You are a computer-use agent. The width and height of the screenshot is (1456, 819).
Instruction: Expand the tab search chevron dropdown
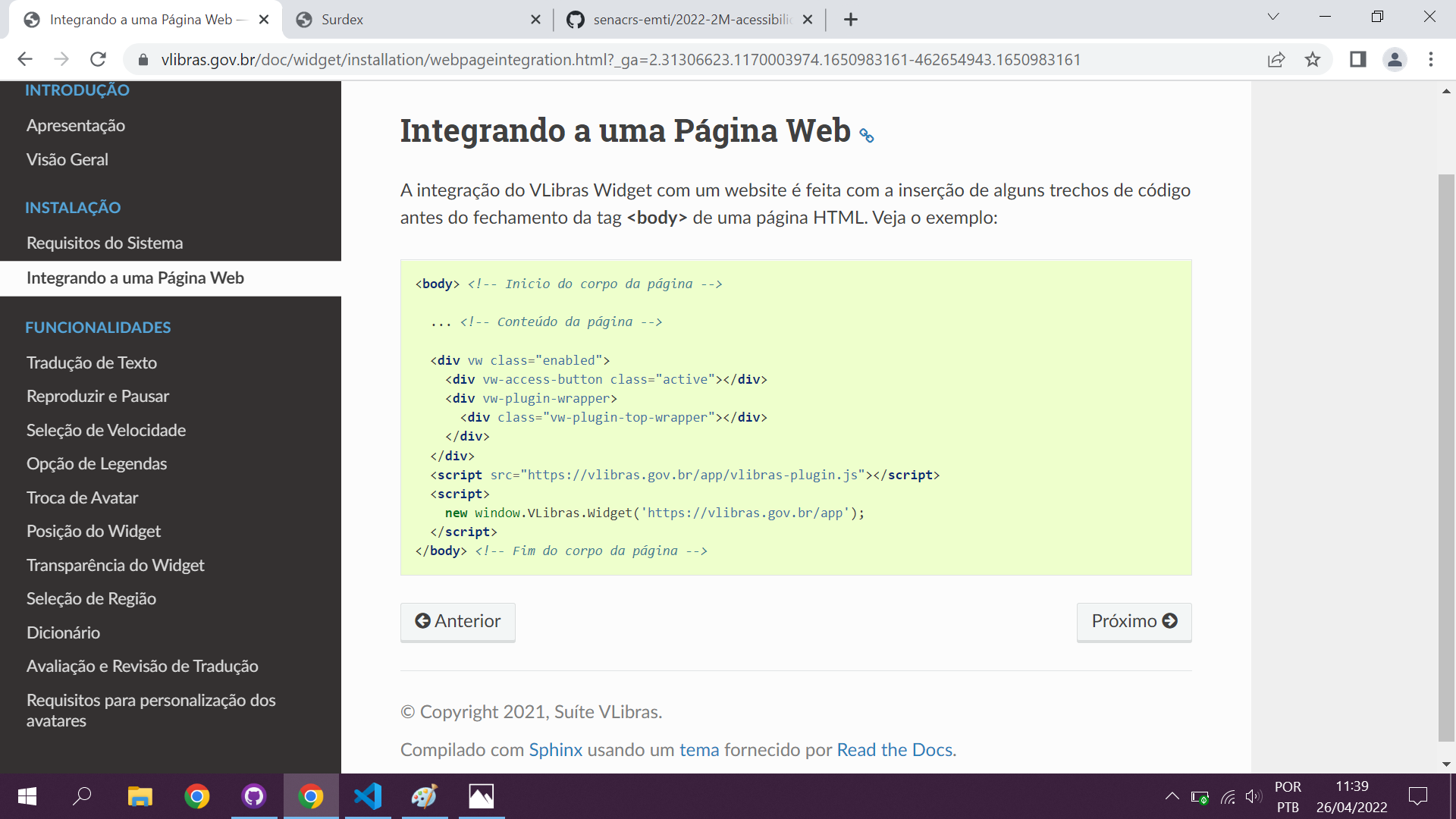1273,17
